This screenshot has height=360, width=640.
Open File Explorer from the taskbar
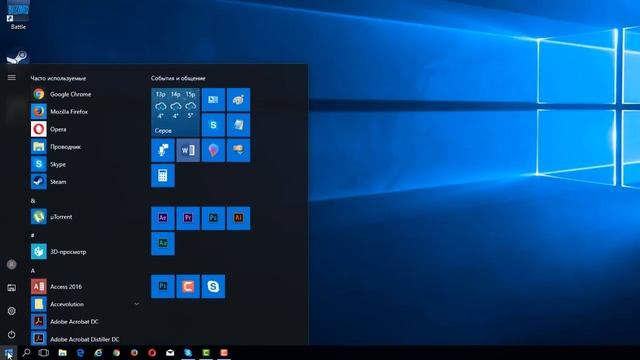[62, 353]
